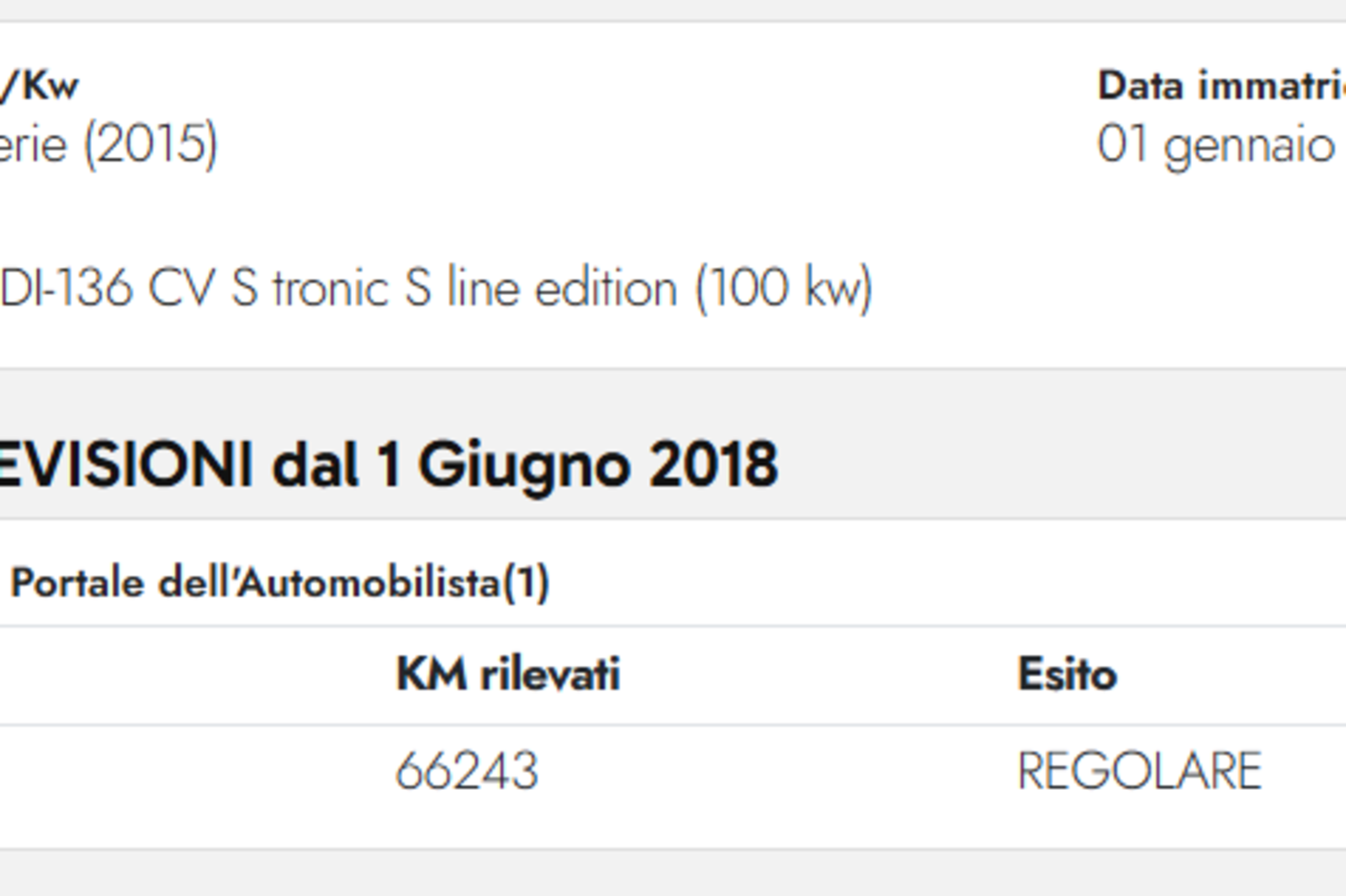Click the /Kw field label
Viewport: 1346px width, 896px height.
[40, 85]
